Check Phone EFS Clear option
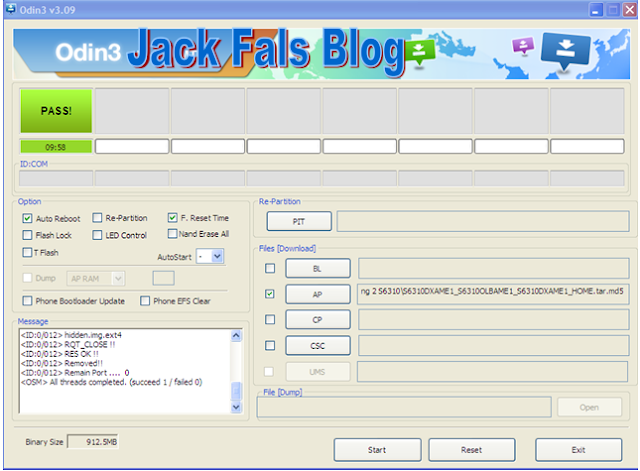The height and width of the screenshot is (471, 640). pyautogui.click(x=145, y=301)
